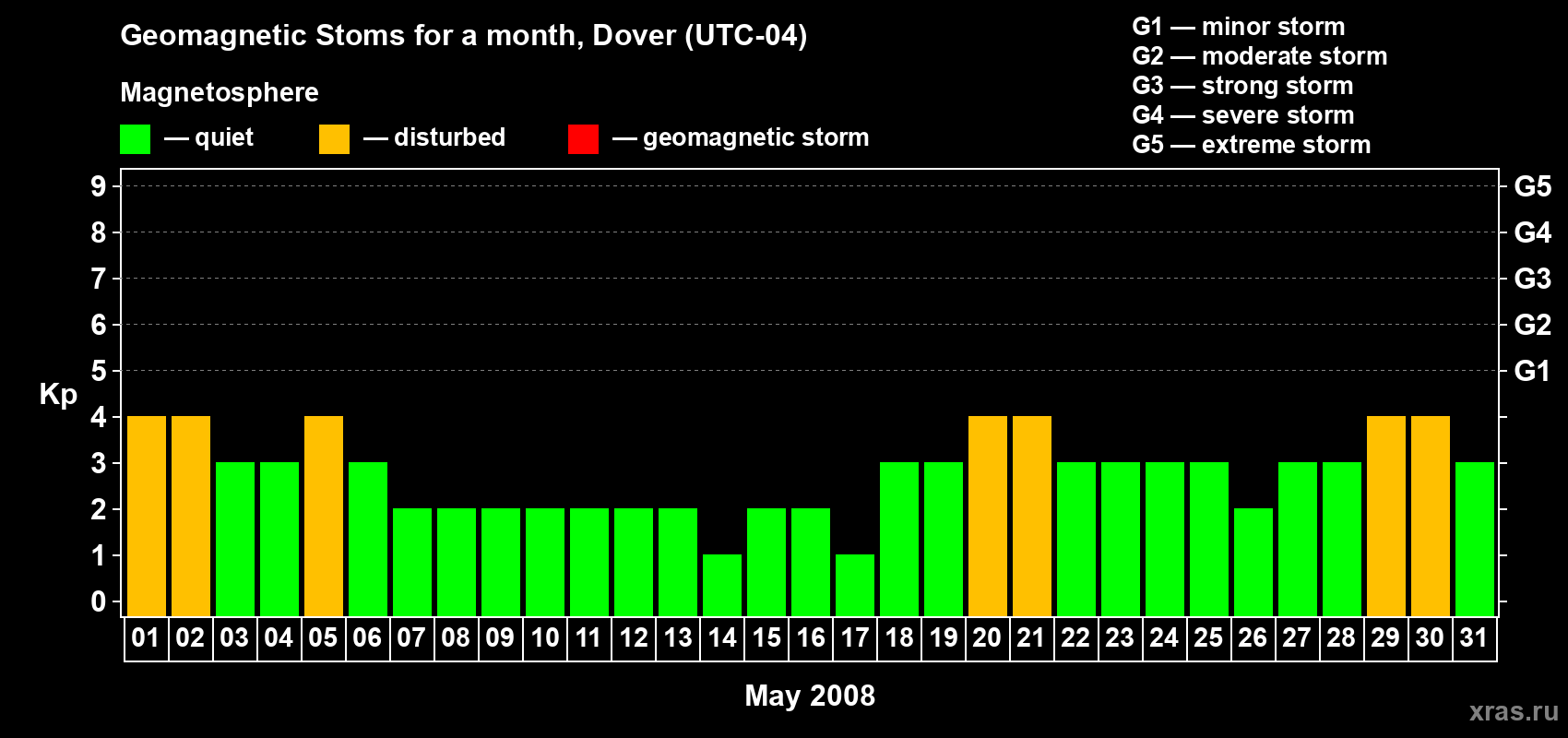Click the G2 — moderate storm legend line
Image resolution: width=1568 pixels, height=738 pixels.
(x=1260, y=56)
